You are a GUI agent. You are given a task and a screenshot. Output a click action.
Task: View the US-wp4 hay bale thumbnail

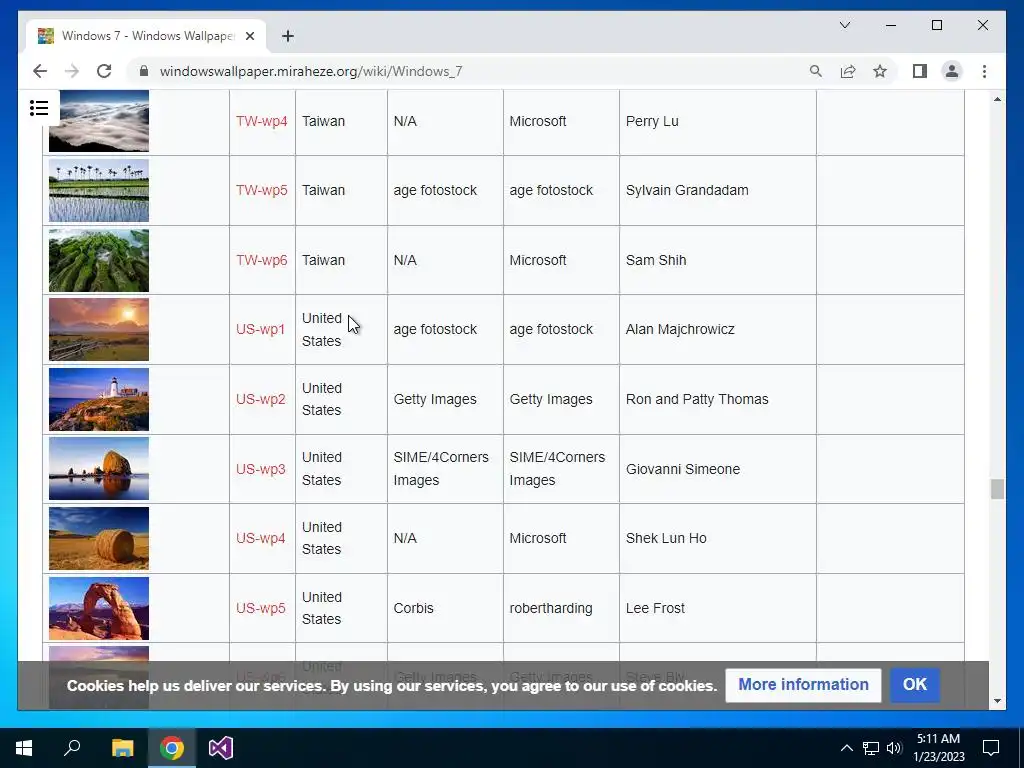[99, 538]
